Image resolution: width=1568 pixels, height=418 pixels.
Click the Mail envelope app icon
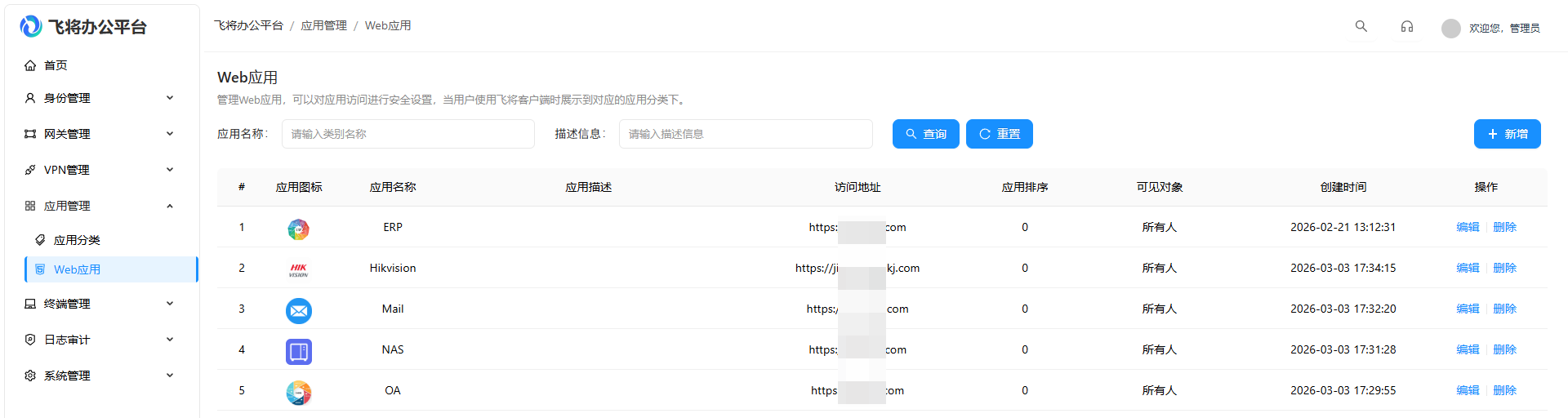299,311
